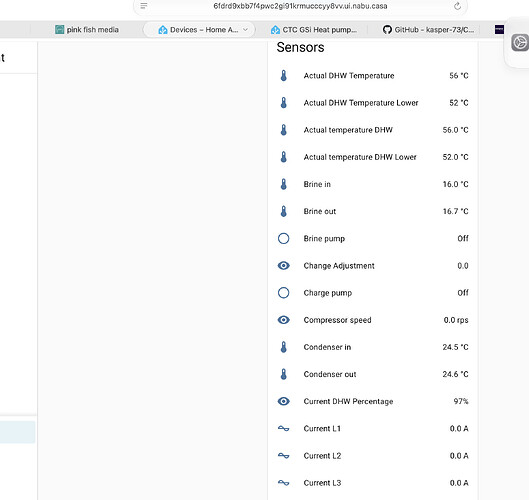Open the Brine out sensor
The height and width of the screenshot is (500, 529).
[373, 211]
